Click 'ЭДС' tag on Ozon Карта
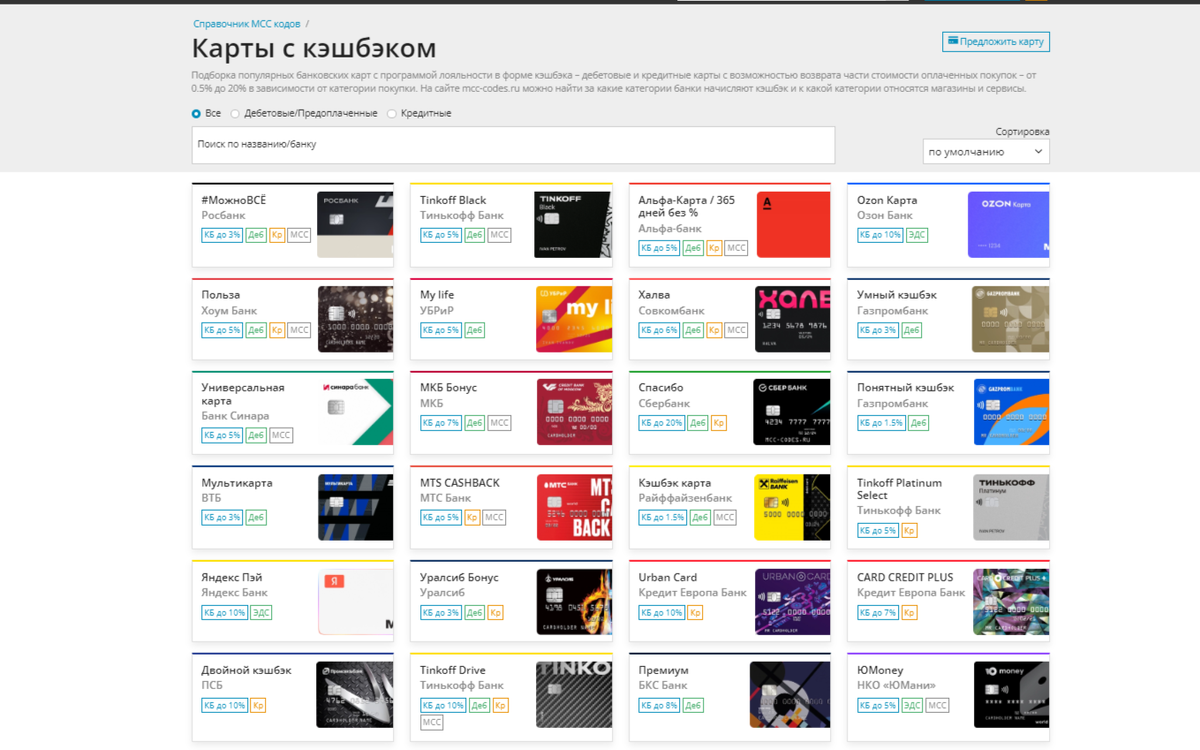The image size is (1200, 750). tap(917, 235)
